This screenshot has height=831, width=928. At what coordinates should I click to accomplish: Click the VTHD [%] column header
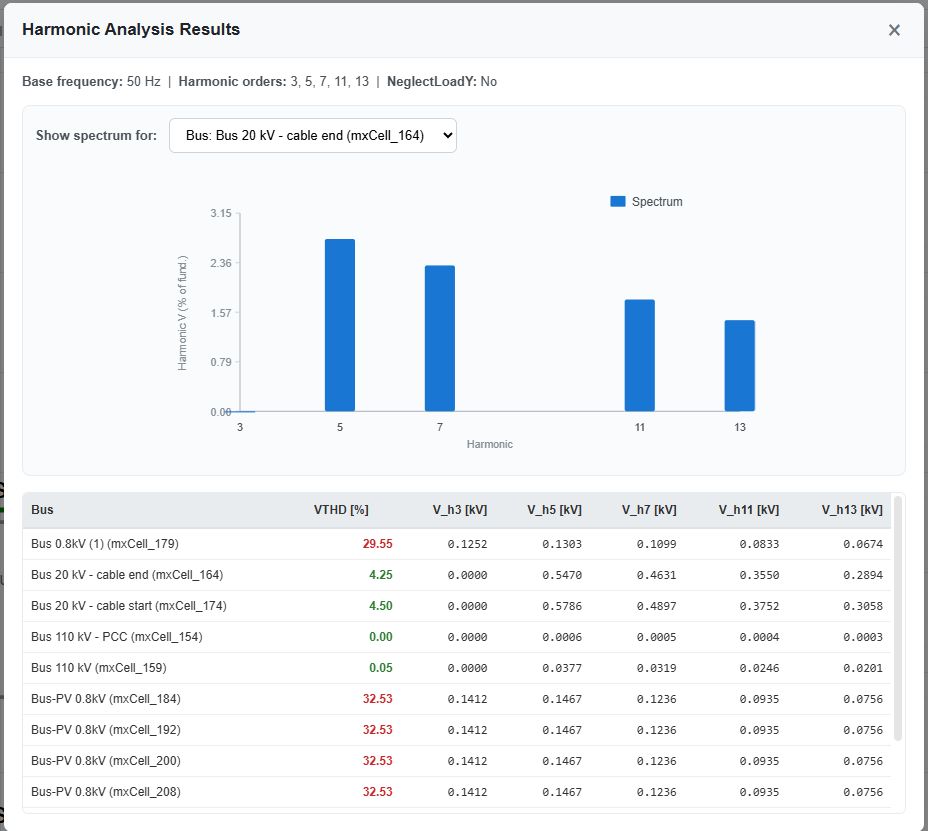coord(341,510)
